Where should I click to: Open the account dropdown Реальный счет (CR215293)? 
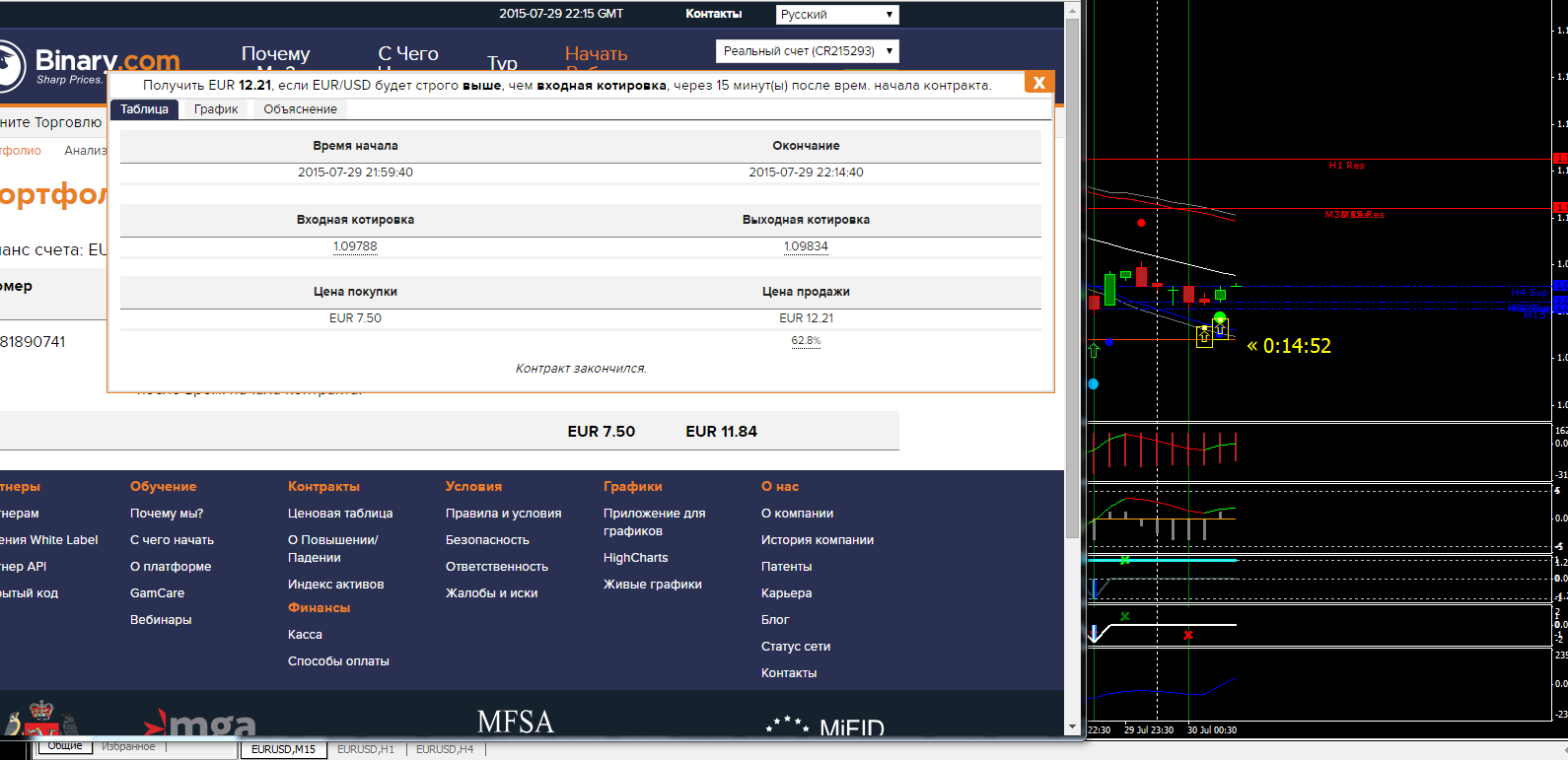(808, 51)
